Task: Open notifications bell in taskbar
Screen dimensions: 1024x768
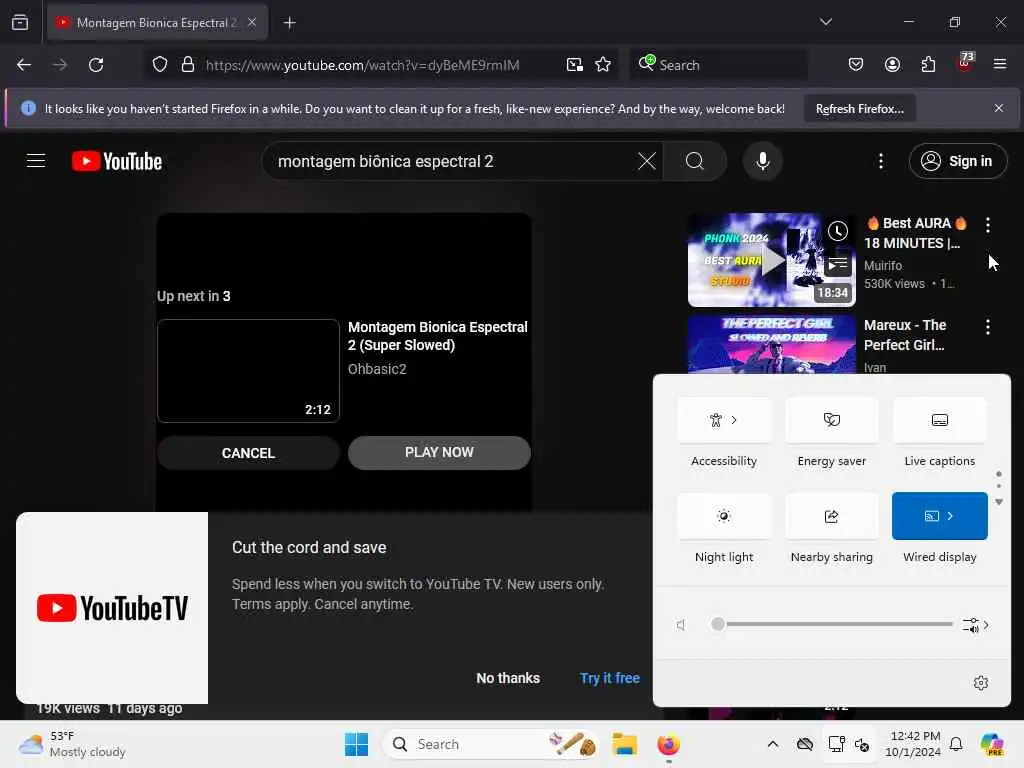Action: 955,744
